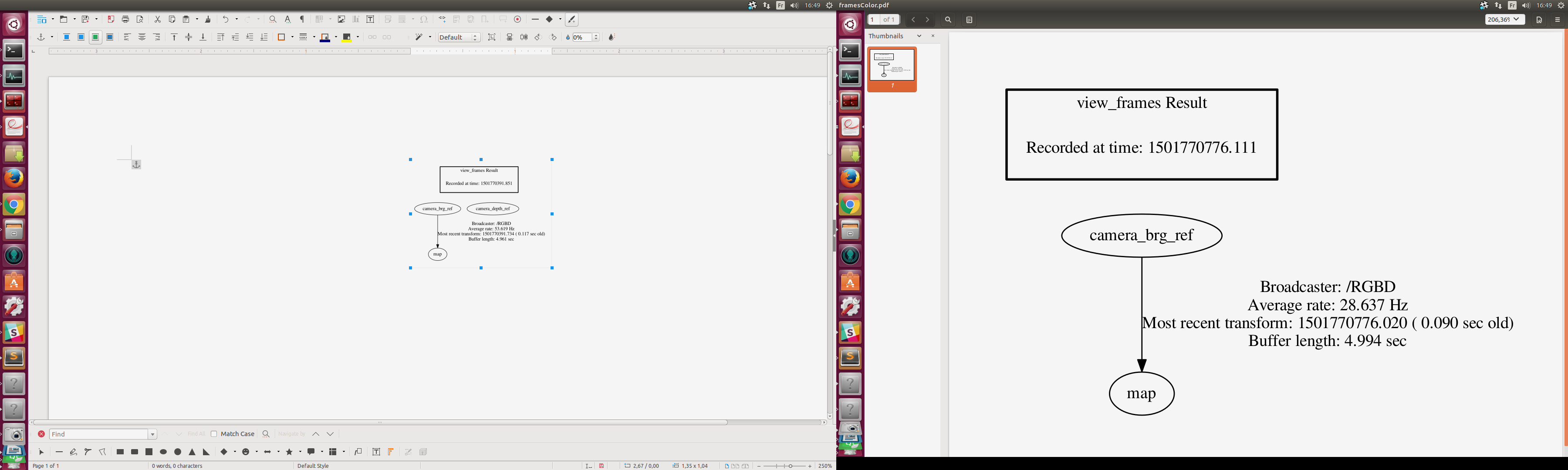Expand the Paste dropdown arrow
This screenshot has height=470, width=1568.
point(196,20)
